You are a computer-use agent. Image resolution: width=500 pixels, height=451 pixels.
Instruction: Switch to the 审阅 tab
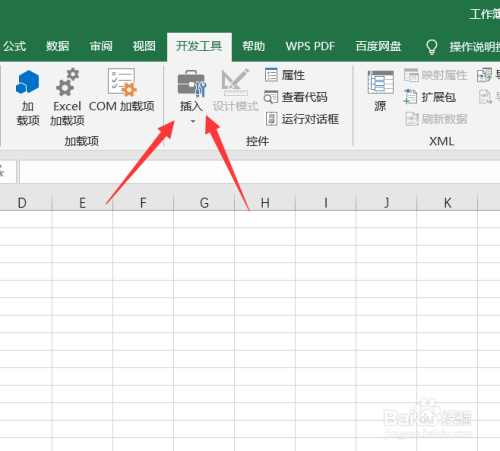tap(101, 46)
